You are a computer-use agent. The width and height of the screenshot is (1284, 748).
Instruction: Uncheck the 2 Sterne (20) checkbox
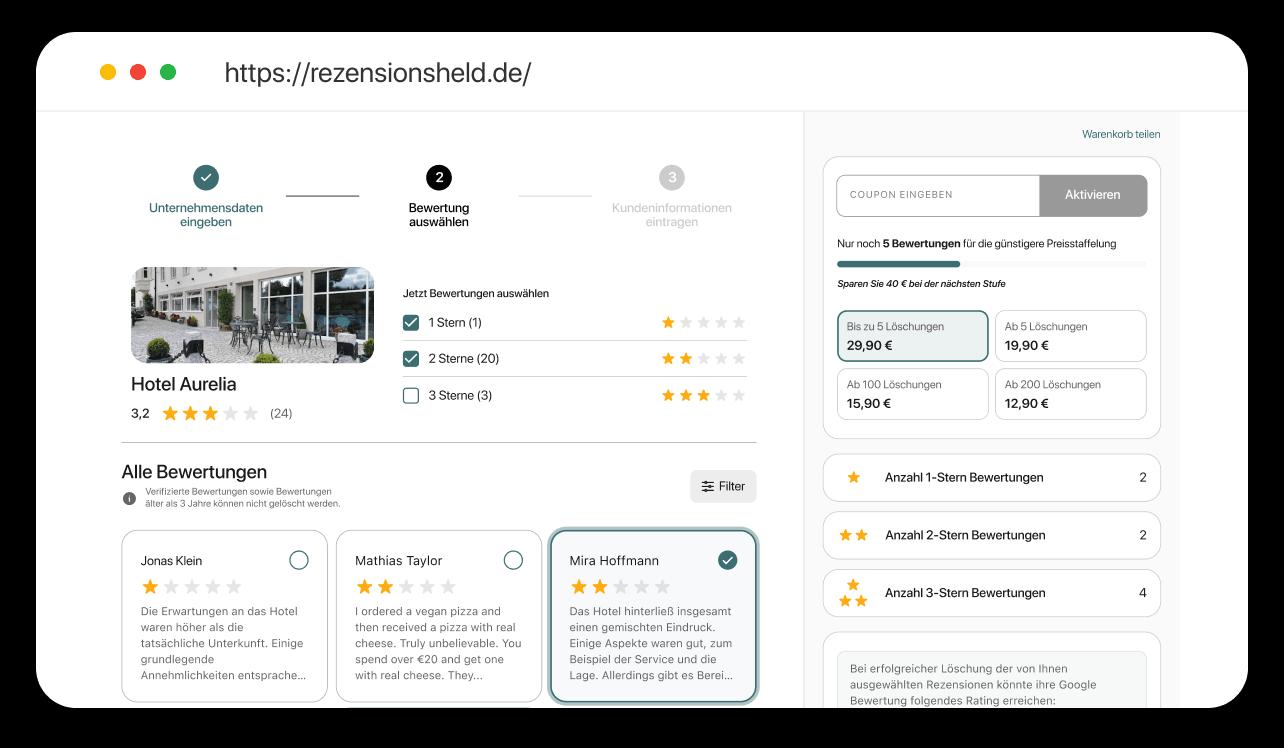pos(411,359)
